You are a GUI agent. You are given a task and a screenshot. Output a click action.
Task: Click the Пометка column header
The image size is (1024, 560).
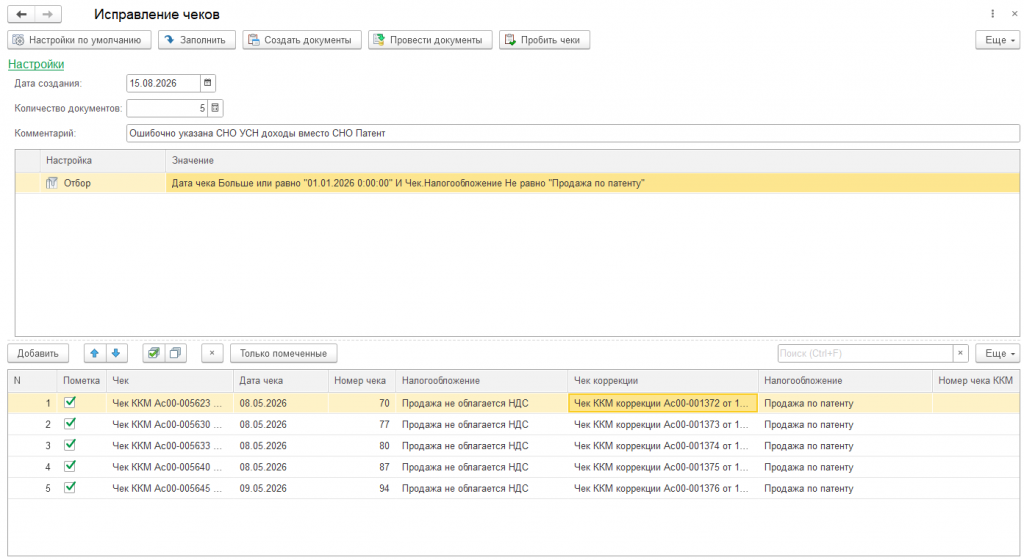click(x=82, y=381)
